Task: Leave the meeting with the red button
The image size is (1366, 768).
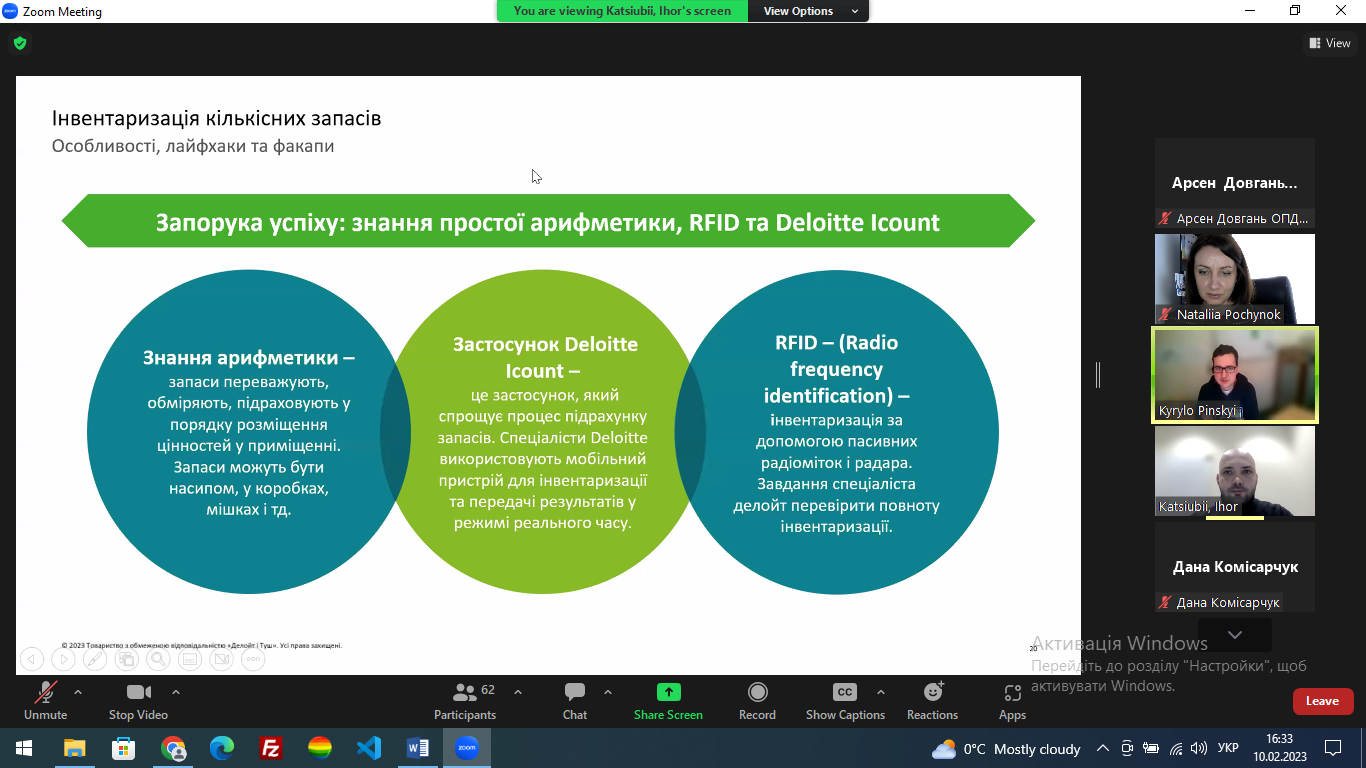Action: (x=1322, y=701)
